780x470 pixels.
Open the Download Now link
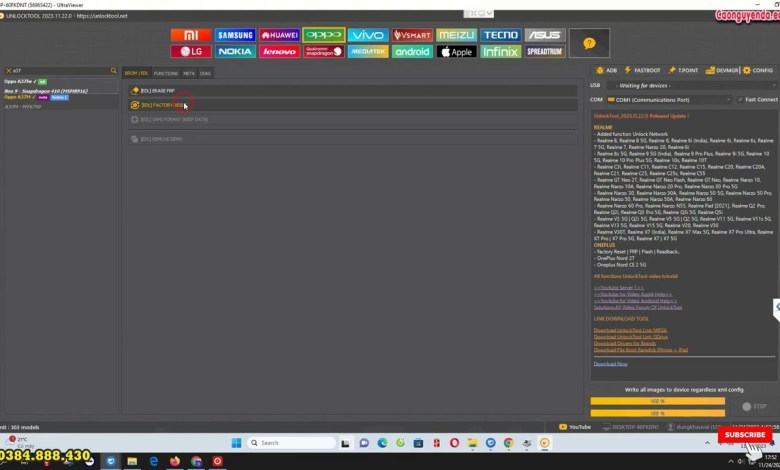pos(610,364)
